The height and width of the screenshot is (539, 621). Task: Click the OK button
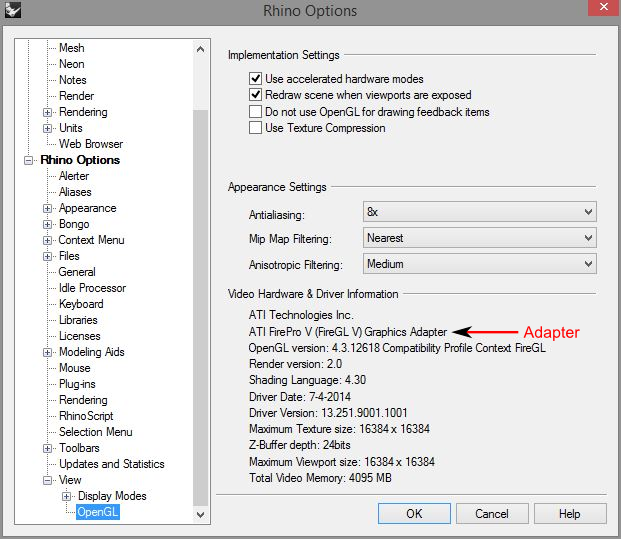[x=414, y=514]
